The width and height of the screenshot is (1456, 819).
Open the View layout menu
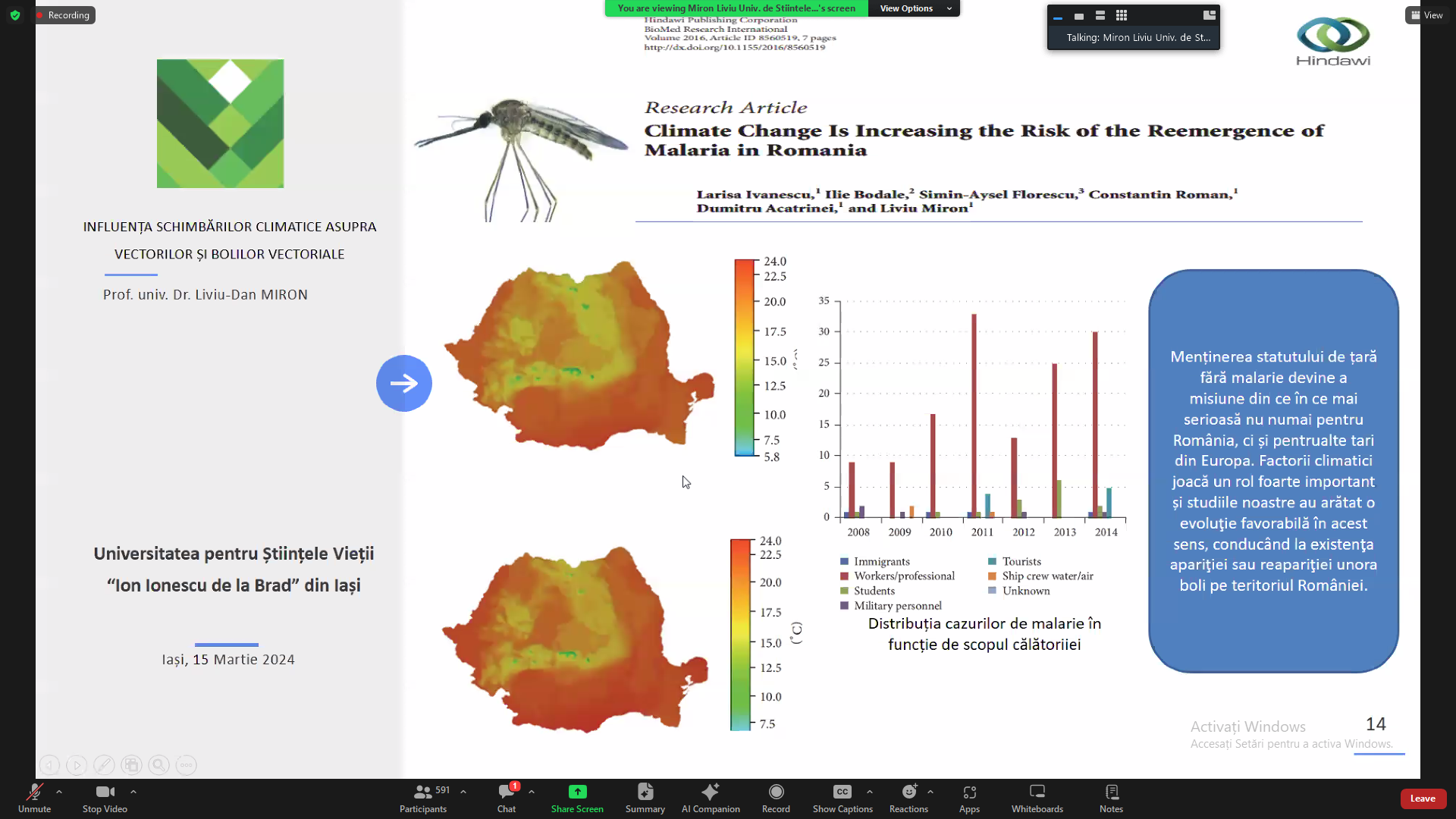1426,15
